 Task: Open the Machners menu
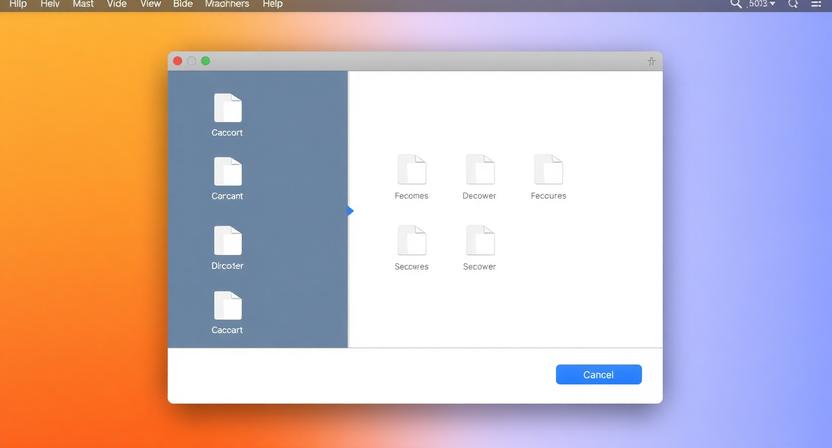pyautogui.click(x=227, y=4)
